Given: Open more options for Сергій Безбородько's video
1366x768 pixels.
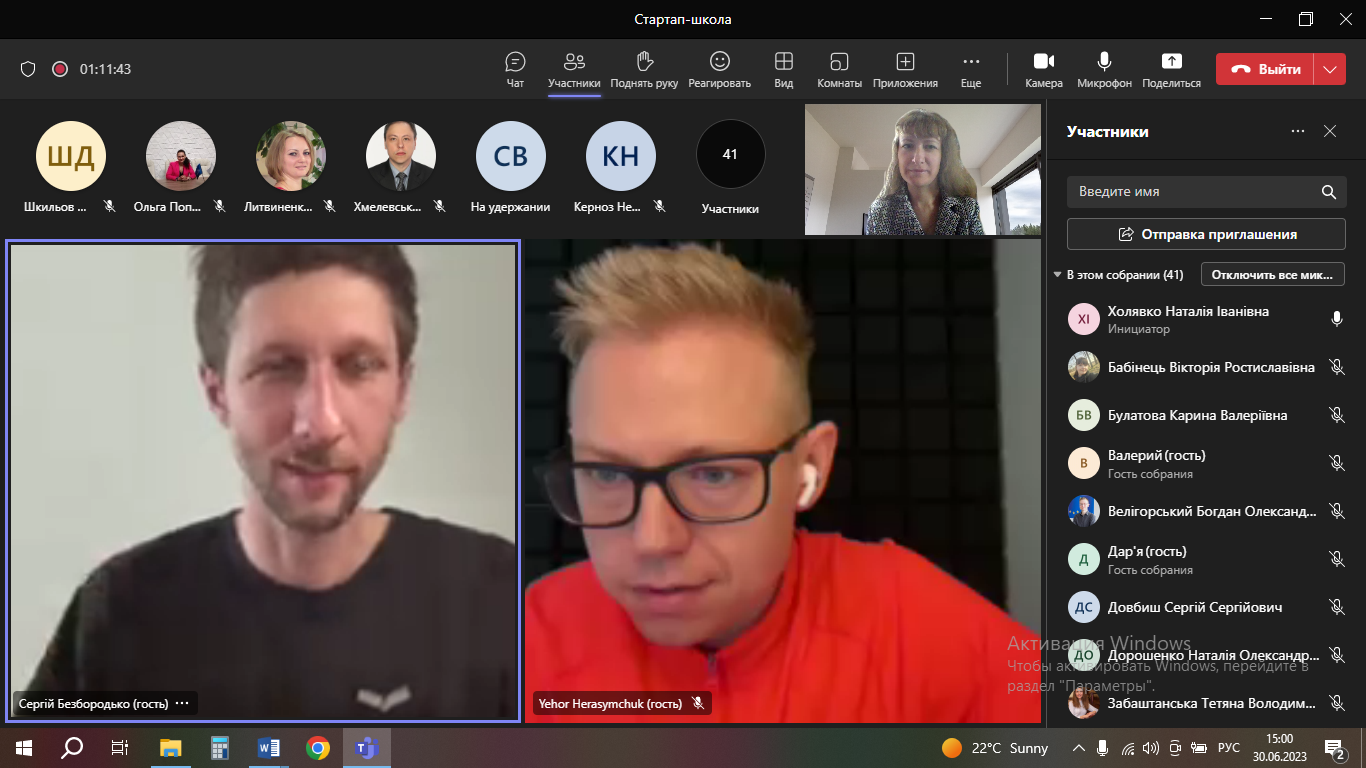Looking at the screenshot, I should (x=182, y=704).
